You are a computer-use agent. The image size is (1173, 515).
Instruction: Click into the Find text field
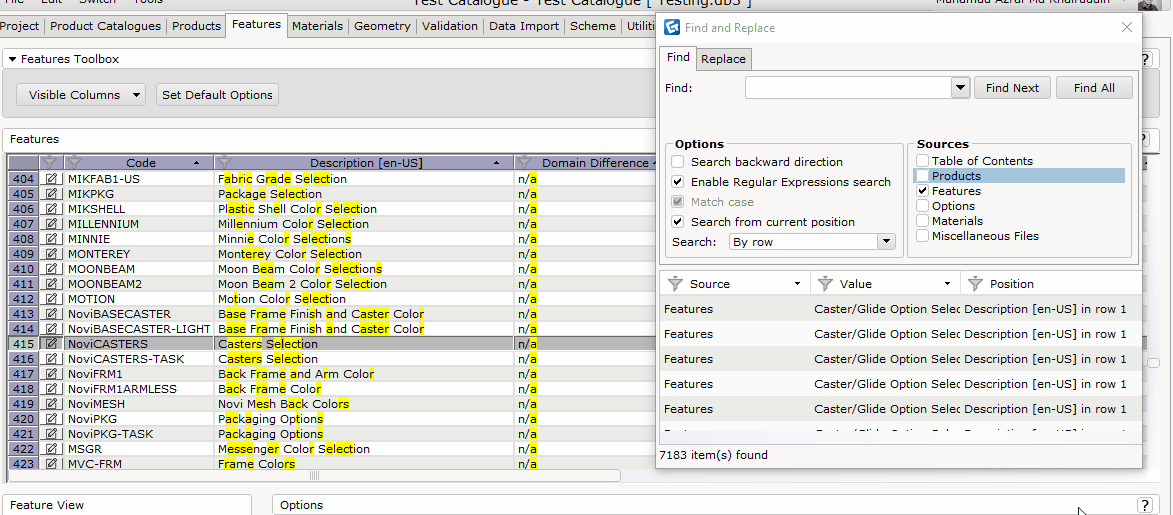click(x=848, y=88)
